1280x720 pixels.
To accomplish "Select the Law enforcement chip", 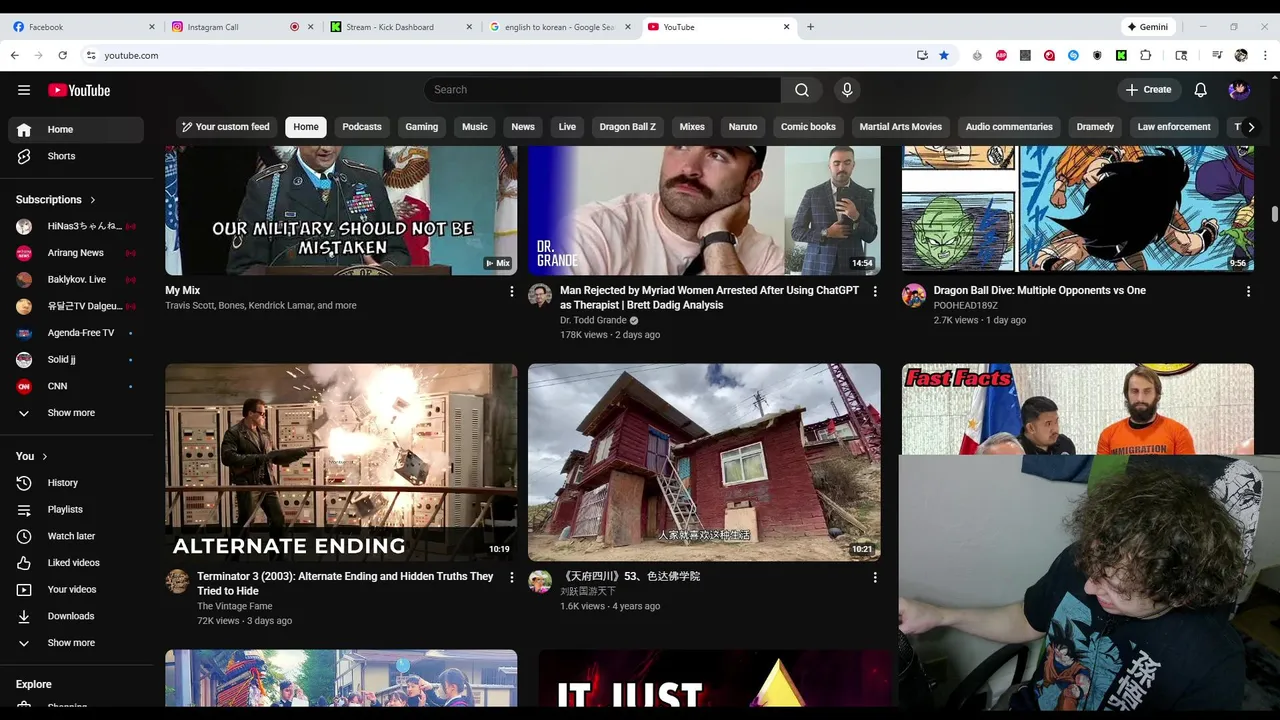I will tap(1174, 127).
